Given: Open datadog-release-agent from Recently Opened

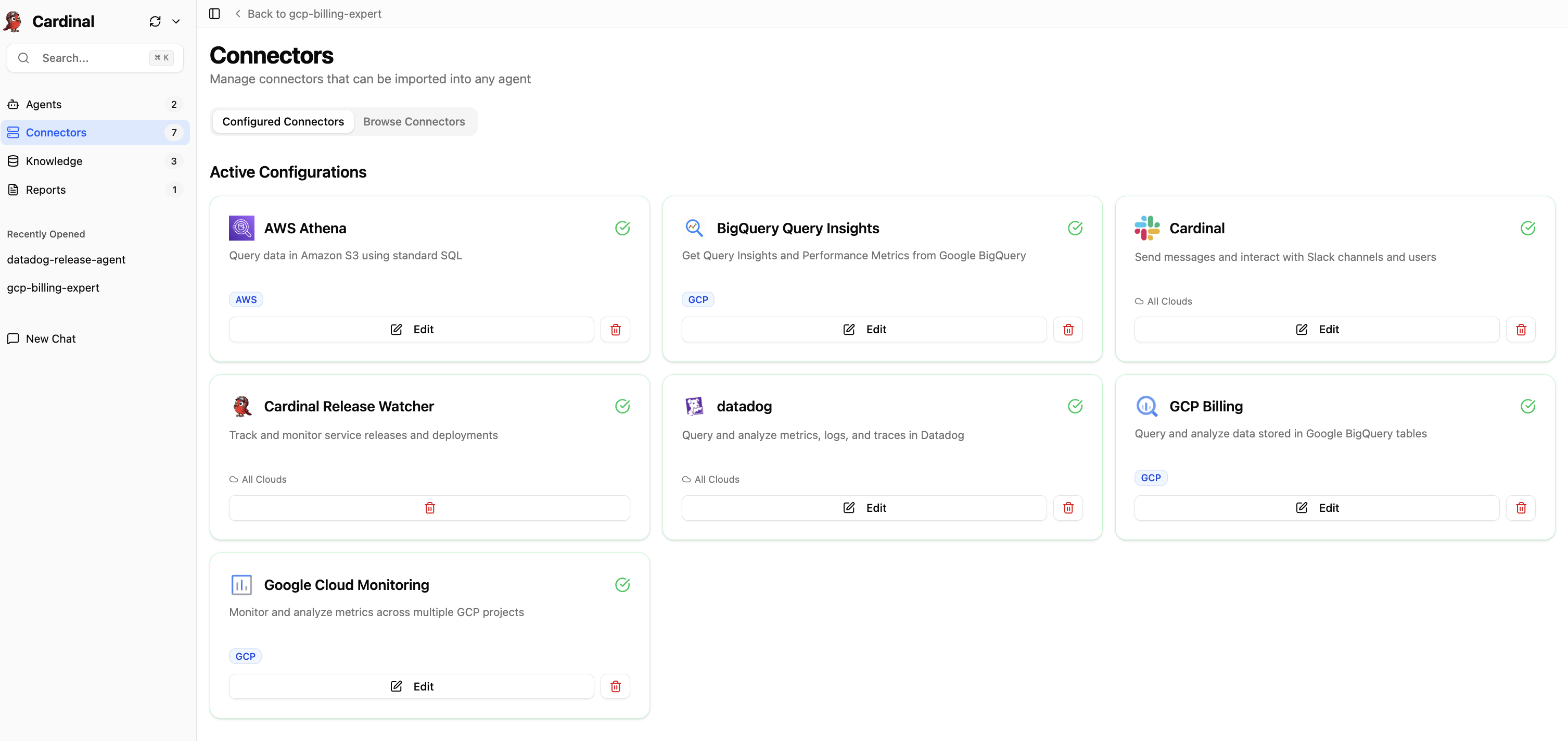Looking at the screenshot, I should (66, 259).
